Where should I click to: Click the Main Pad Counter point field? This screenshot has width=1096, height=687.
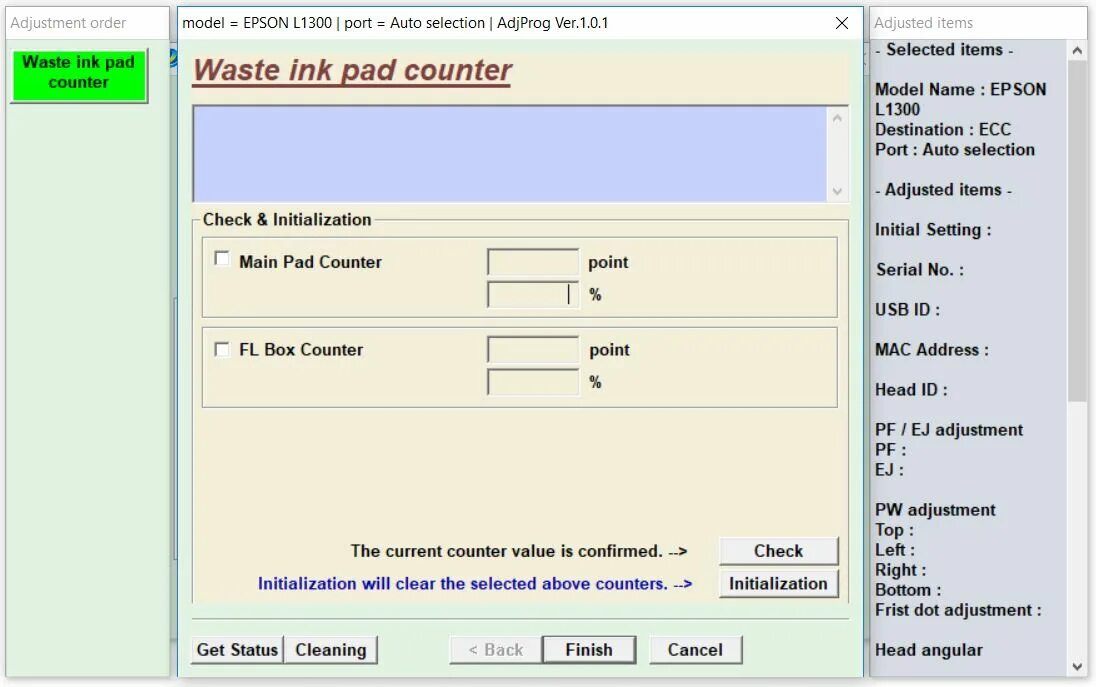coord(533,262)
